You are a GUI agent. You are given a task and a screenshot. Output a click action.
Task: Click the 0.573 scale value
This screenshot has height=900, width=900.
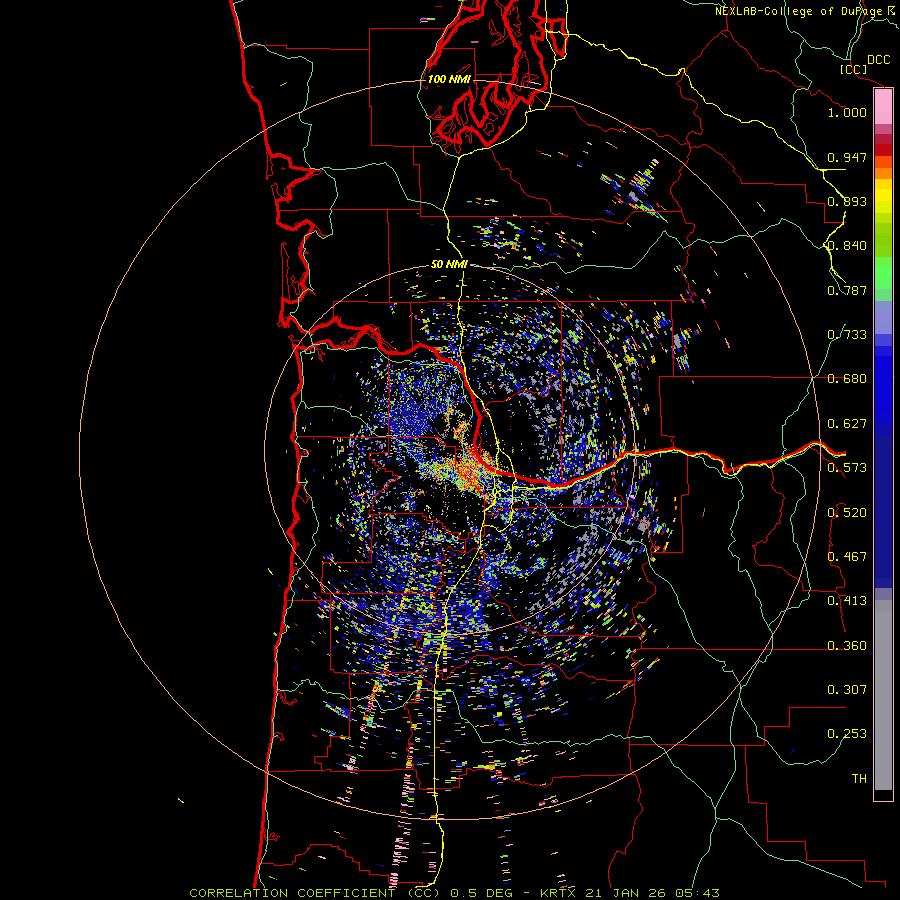(847, 468)
